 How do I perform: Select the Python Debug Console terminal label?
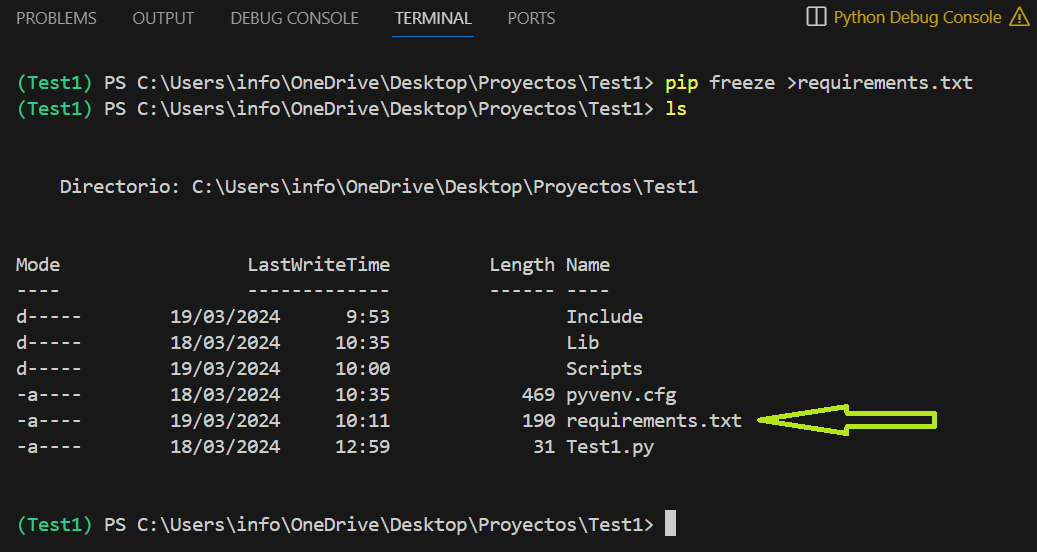[917, 17]
